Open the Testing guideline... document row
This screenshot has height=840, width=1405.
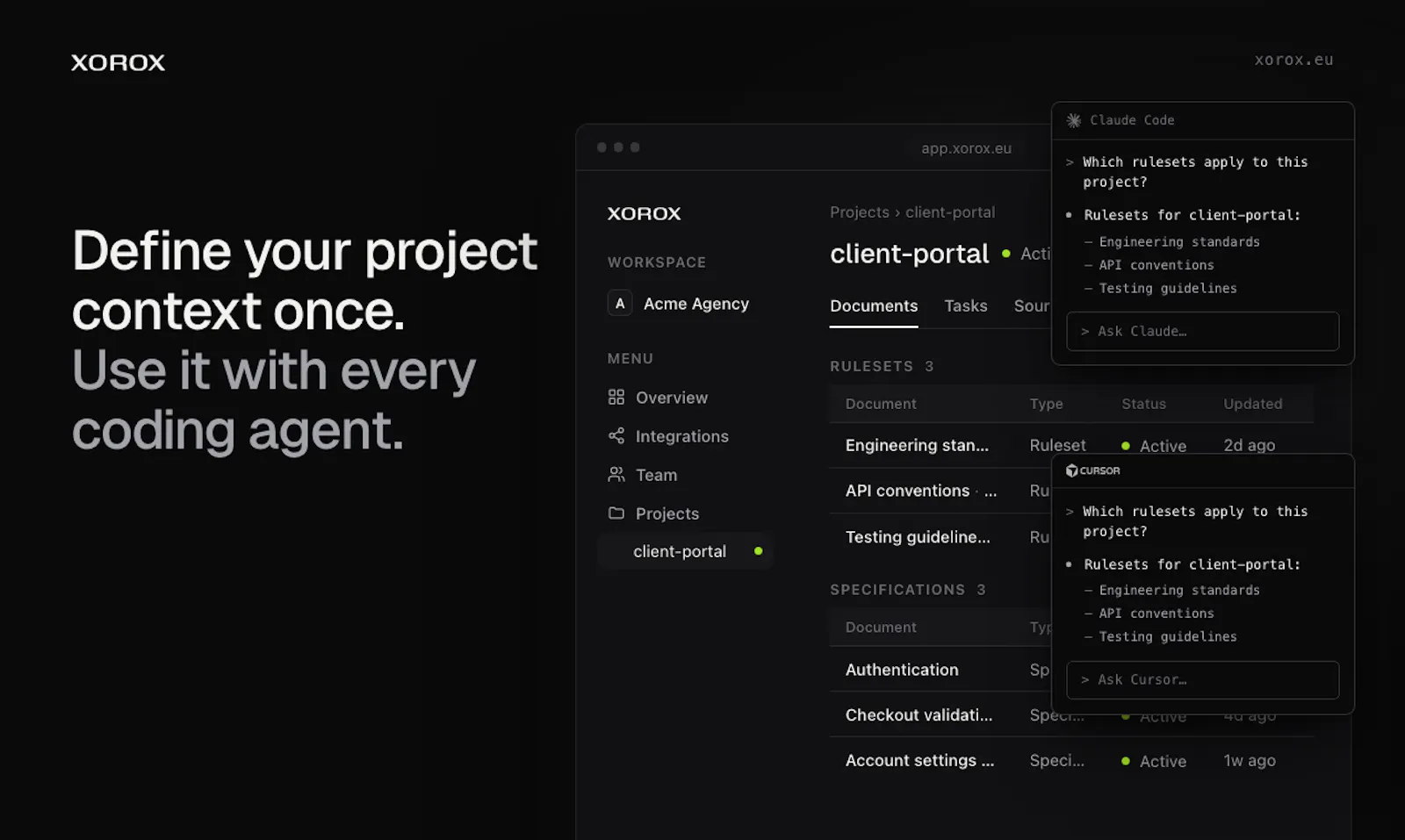[940, 536]
